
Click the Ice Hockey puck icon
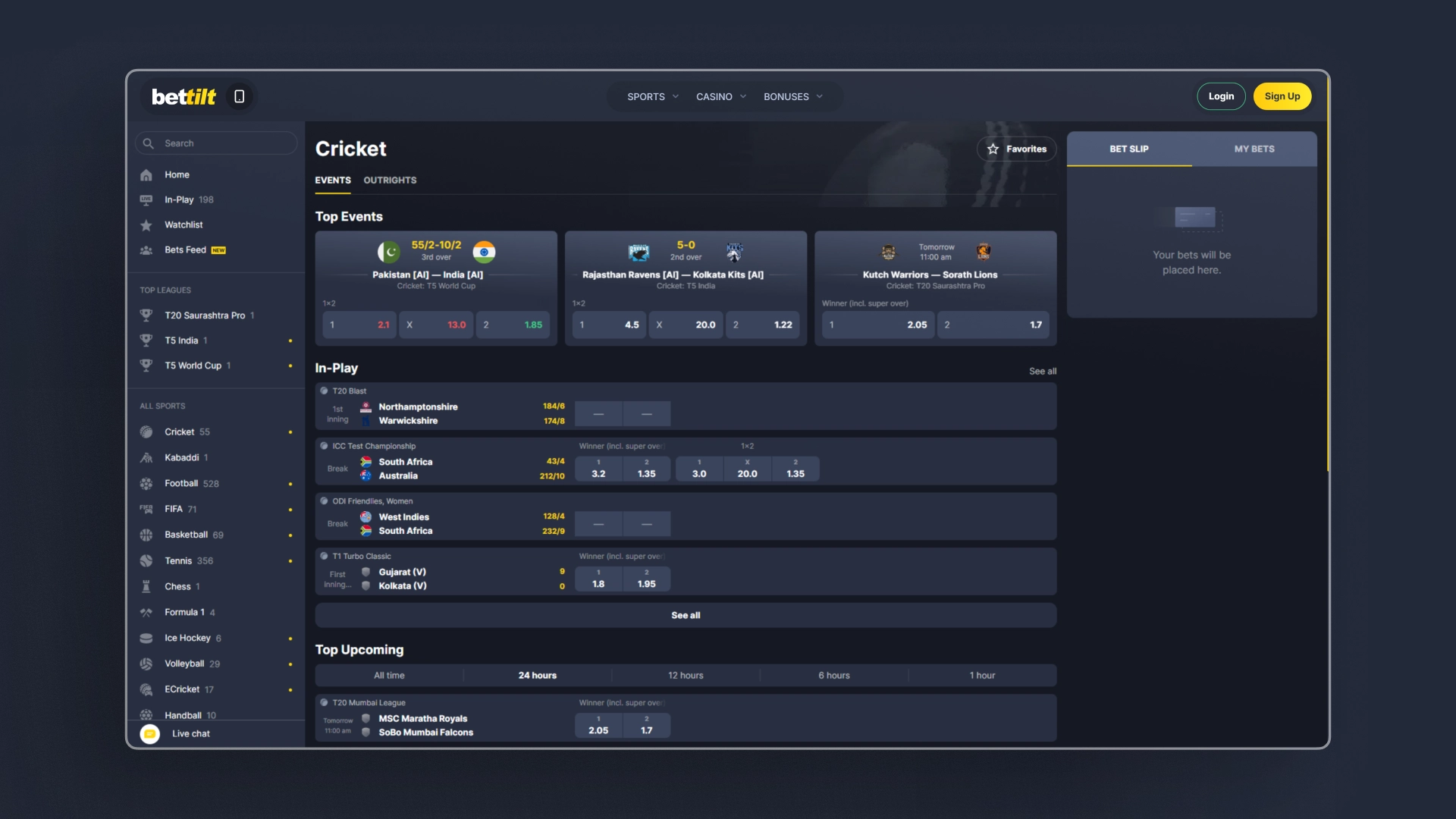coord(146,639)
